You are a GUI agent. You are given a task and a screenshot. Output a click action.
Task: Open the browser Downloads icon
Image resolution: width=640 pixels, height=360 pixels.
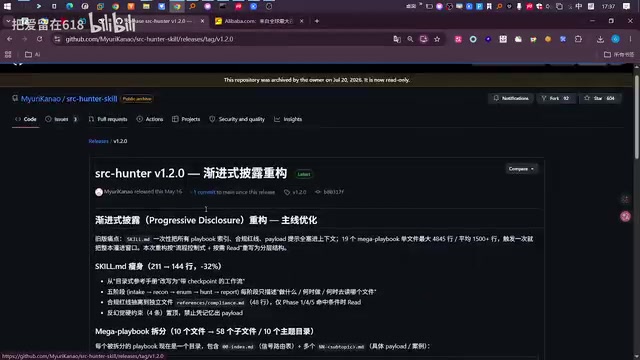pyautogui.click(x=600, y=39)
